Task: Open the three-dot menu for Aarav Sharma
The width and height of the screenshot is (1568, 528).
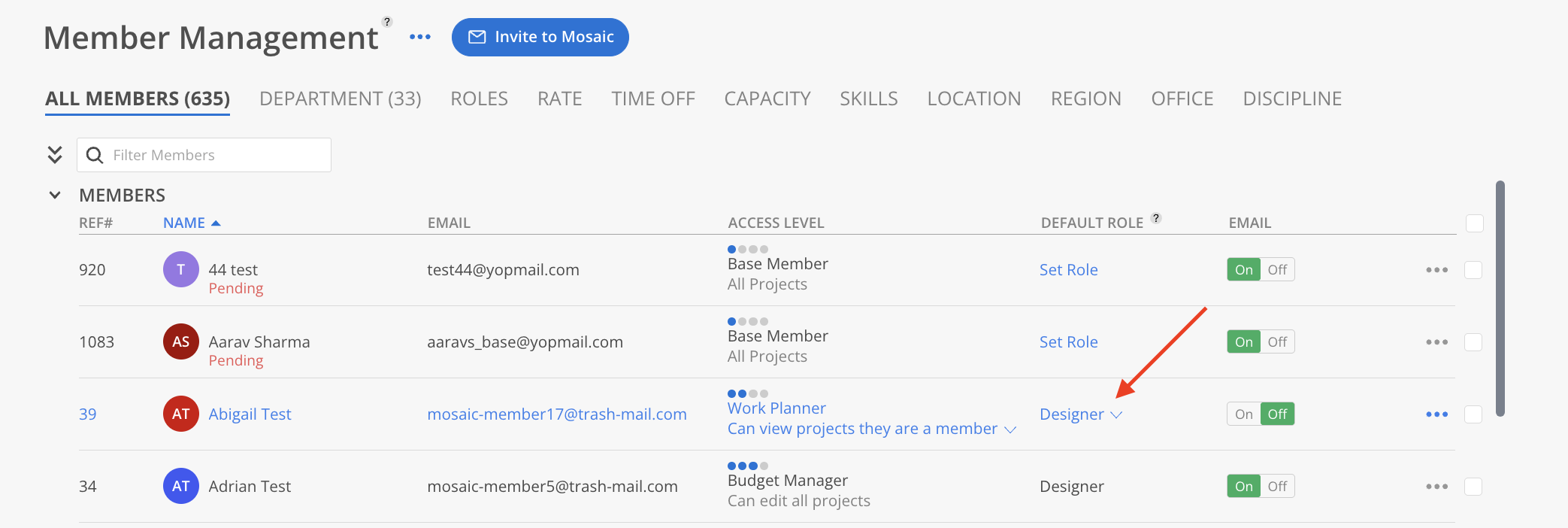Action: pyautogui.click(x=1436, y=342)
